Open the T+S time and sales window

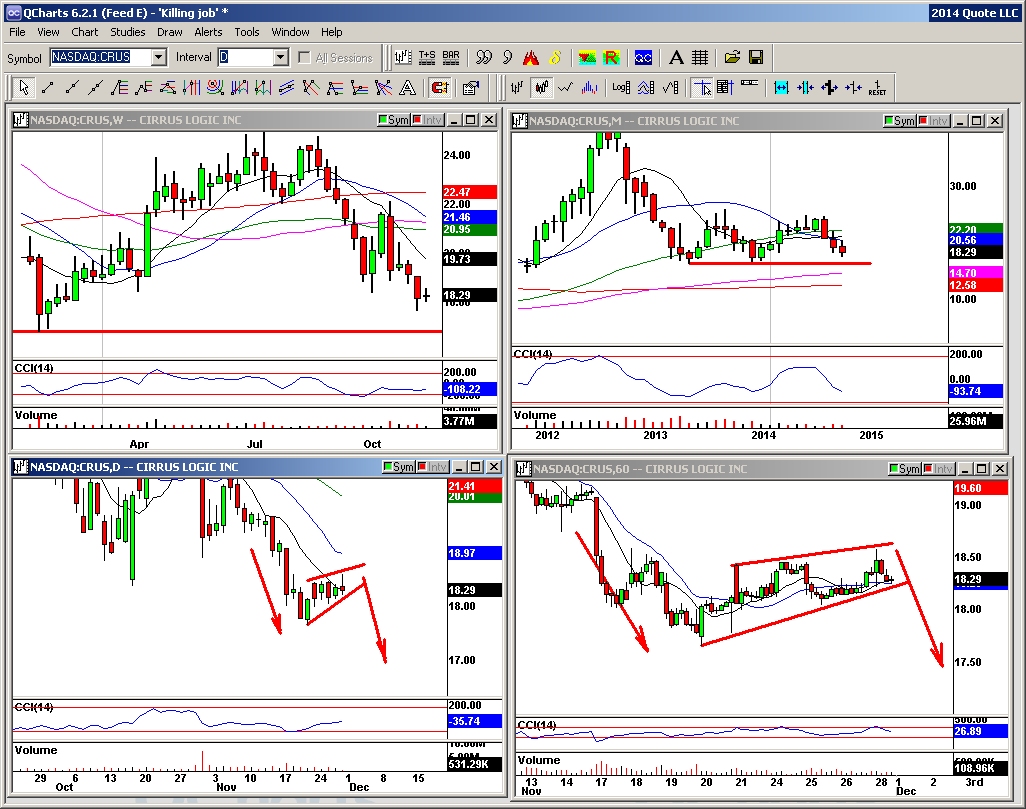(x=427, y=58)
